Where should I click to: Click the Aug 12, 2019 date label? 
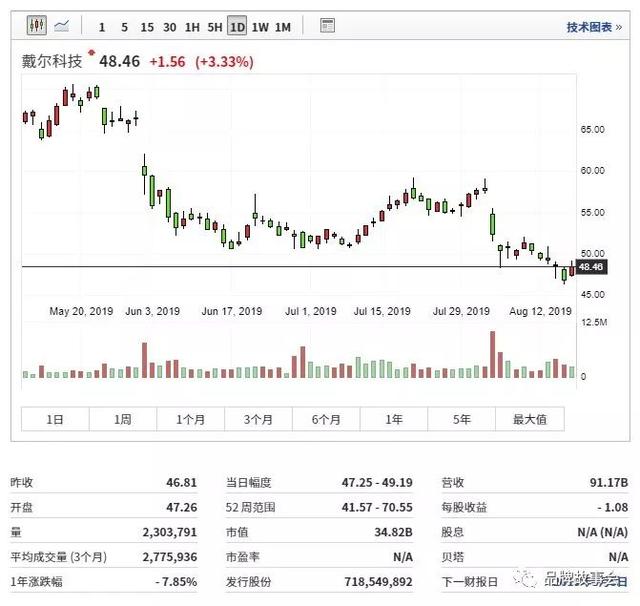[x=540, y=311]
